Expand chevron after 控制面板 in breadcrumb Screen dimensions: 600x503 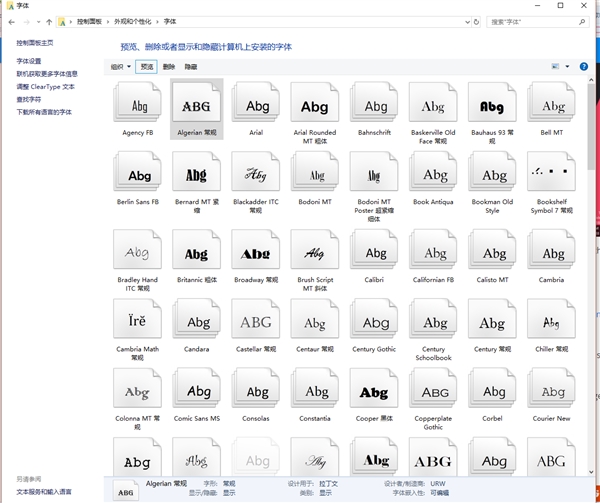108,22
